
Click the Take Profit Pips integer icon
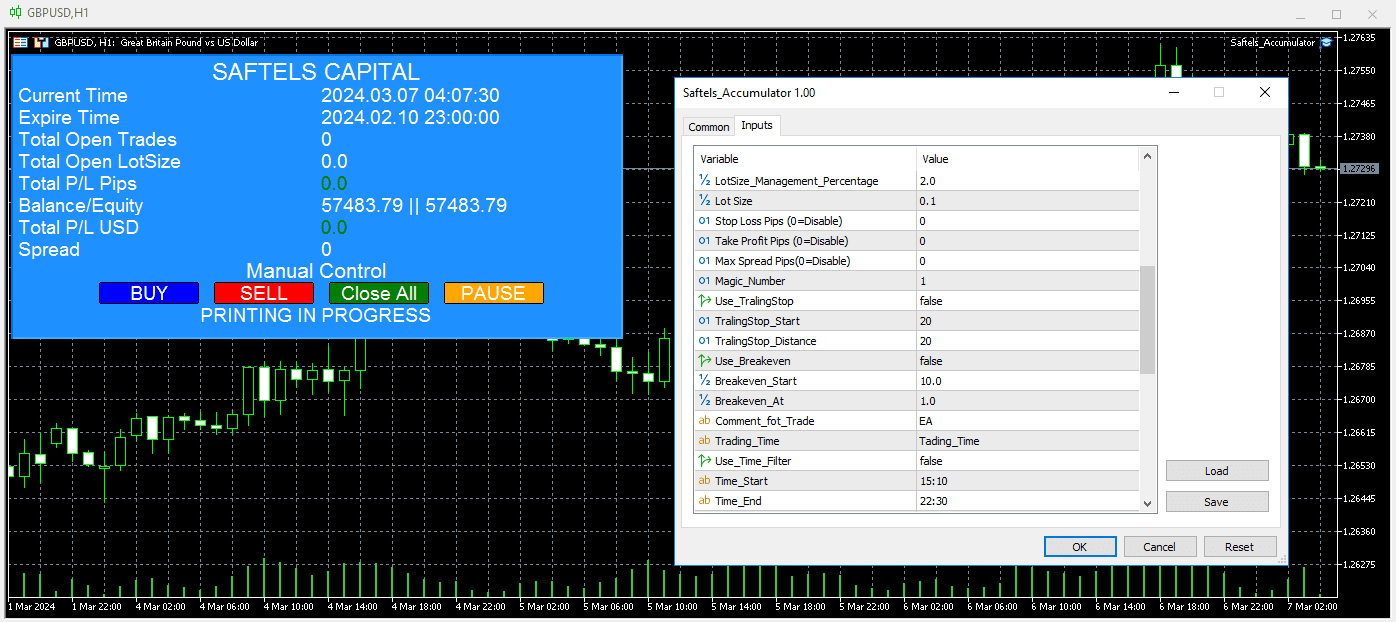tap(704, 241)
